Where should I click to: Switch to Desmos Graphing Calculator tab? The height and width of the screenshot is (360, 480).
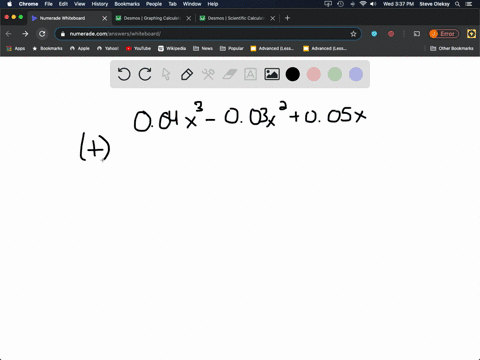pos(153,18)
